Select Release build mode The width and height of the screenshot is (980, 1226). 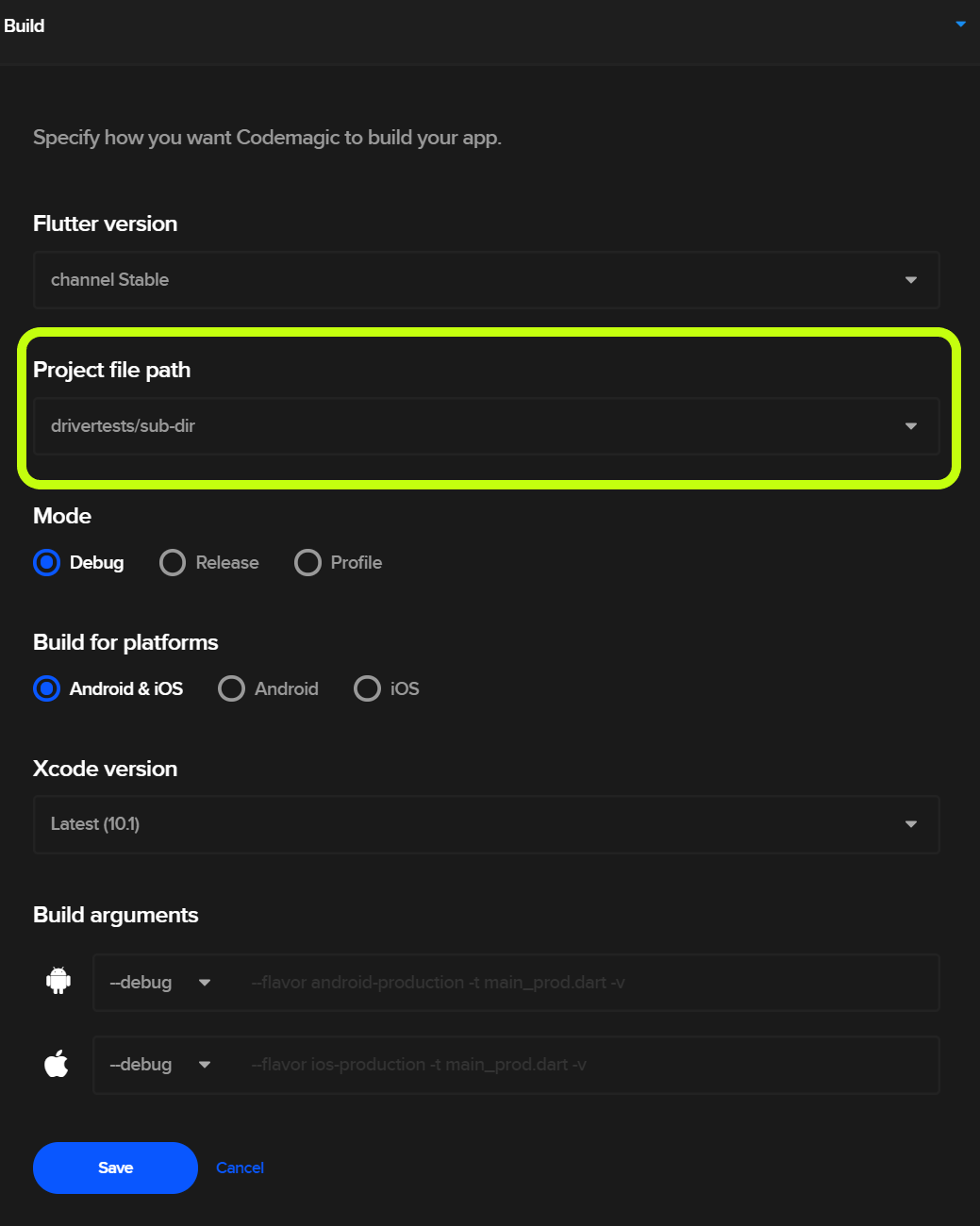click(x=173, y=563)
